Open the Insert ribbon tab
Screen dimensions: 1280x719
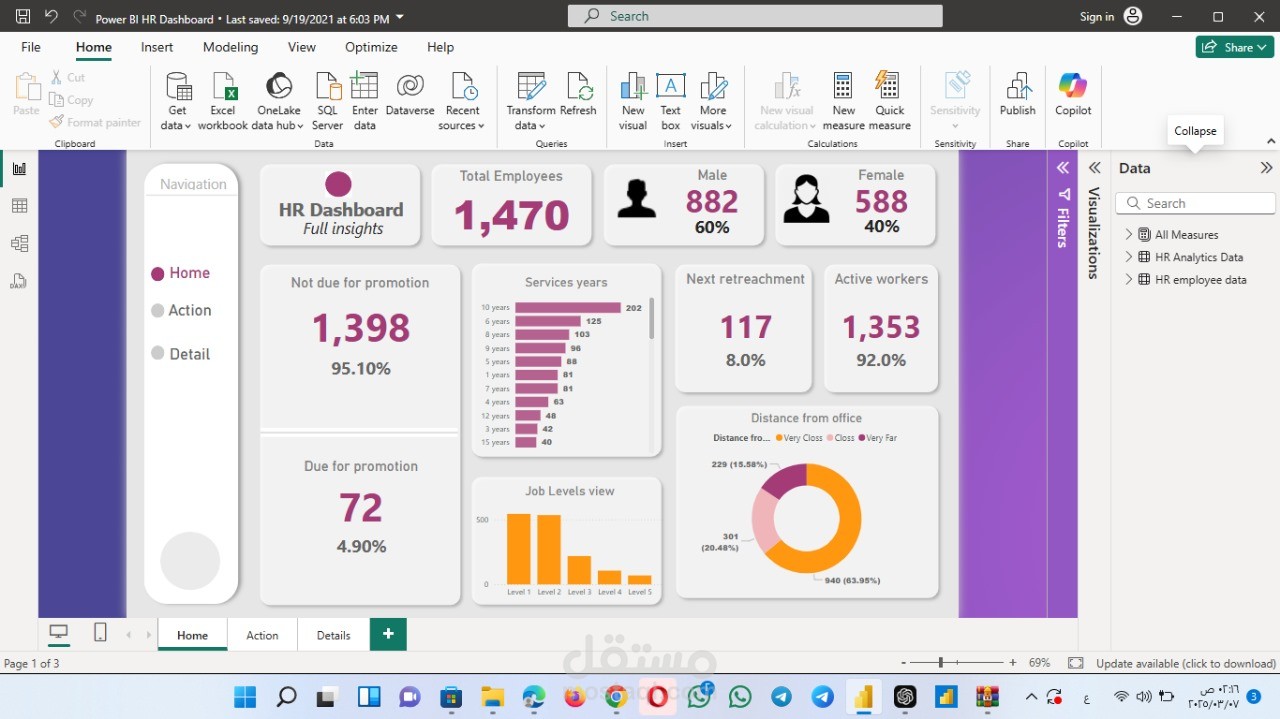pyautogui.click(x=157, y=47)
